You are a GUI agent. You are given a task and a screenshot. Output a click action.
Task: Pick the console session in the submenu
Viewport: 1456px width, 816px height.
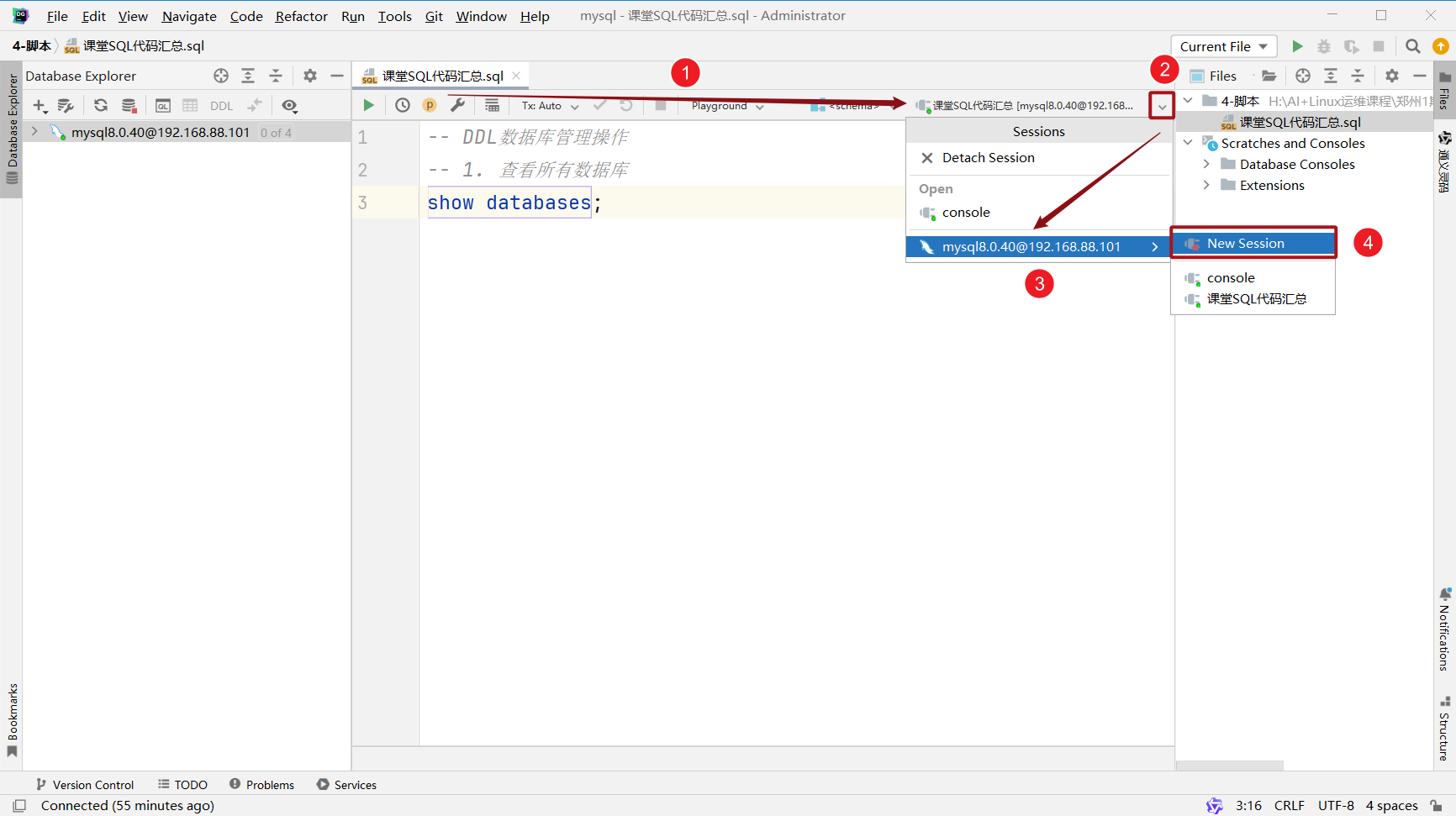(x=1253, y=278)
